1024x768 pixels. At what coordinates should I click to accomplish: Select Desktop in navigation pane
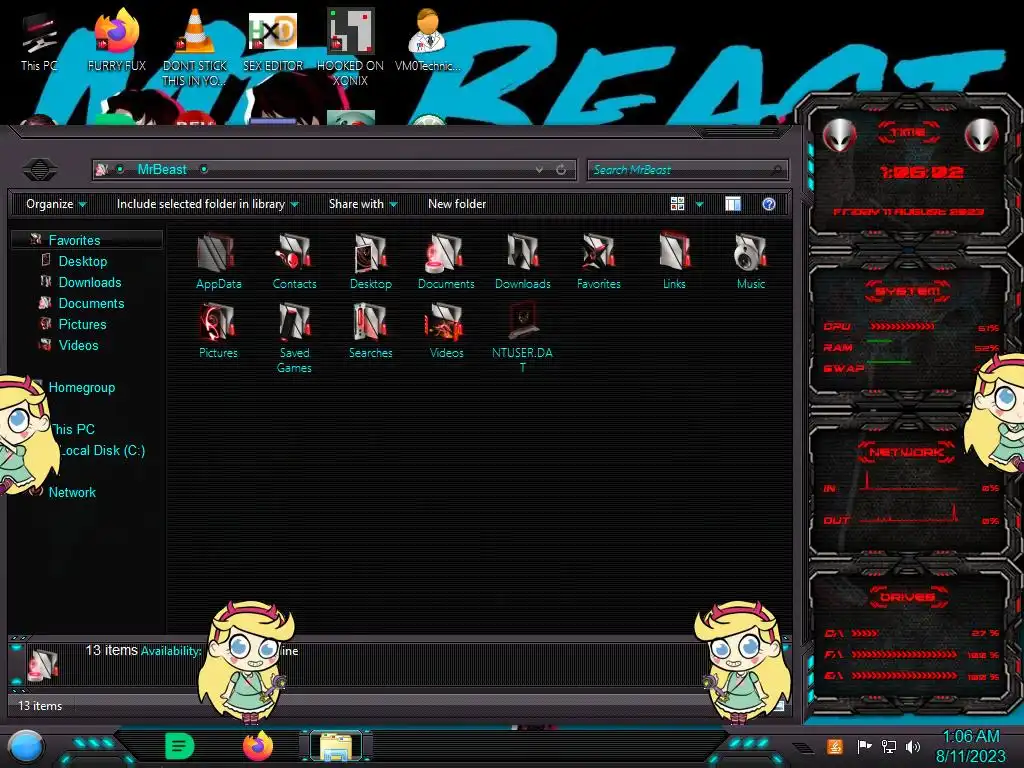point(82,261)
